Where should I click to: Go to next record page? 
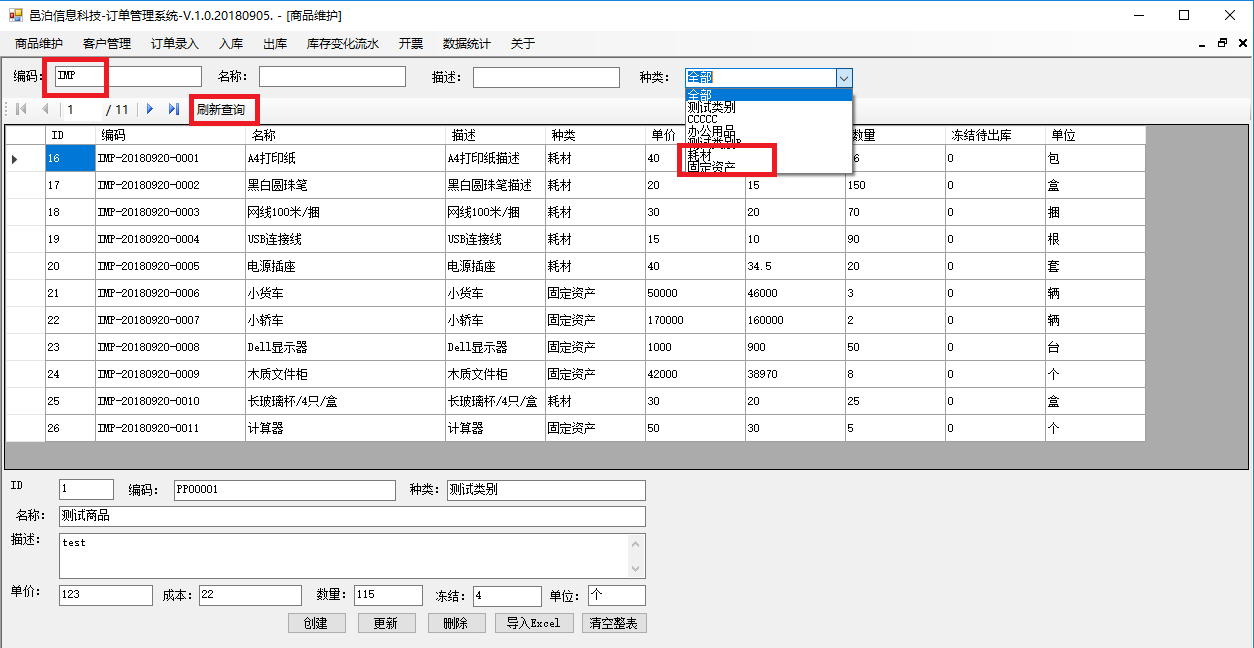coord(150,109)
